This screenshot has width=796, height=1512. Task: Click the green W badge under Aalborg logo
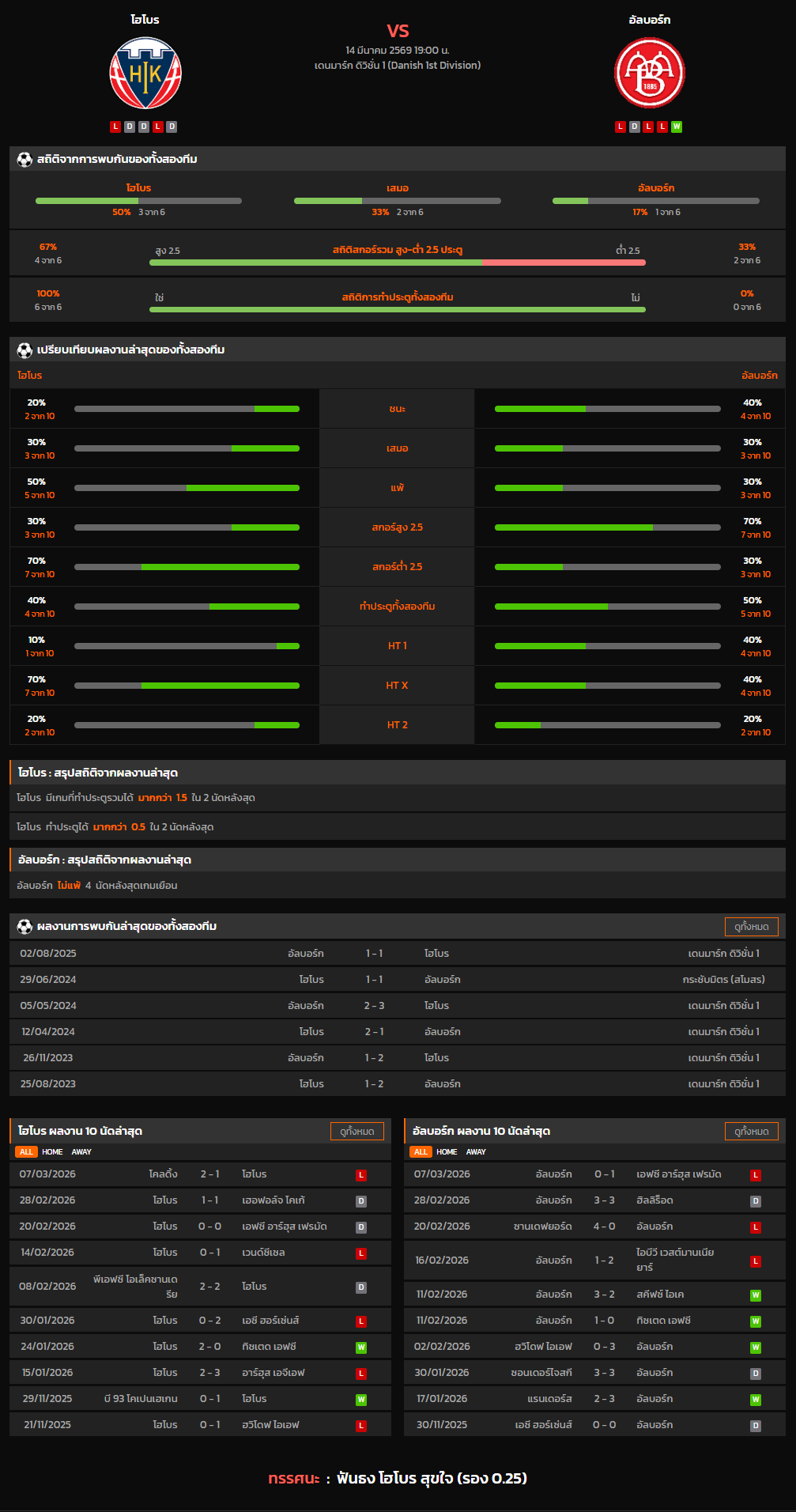click(677, 127)
